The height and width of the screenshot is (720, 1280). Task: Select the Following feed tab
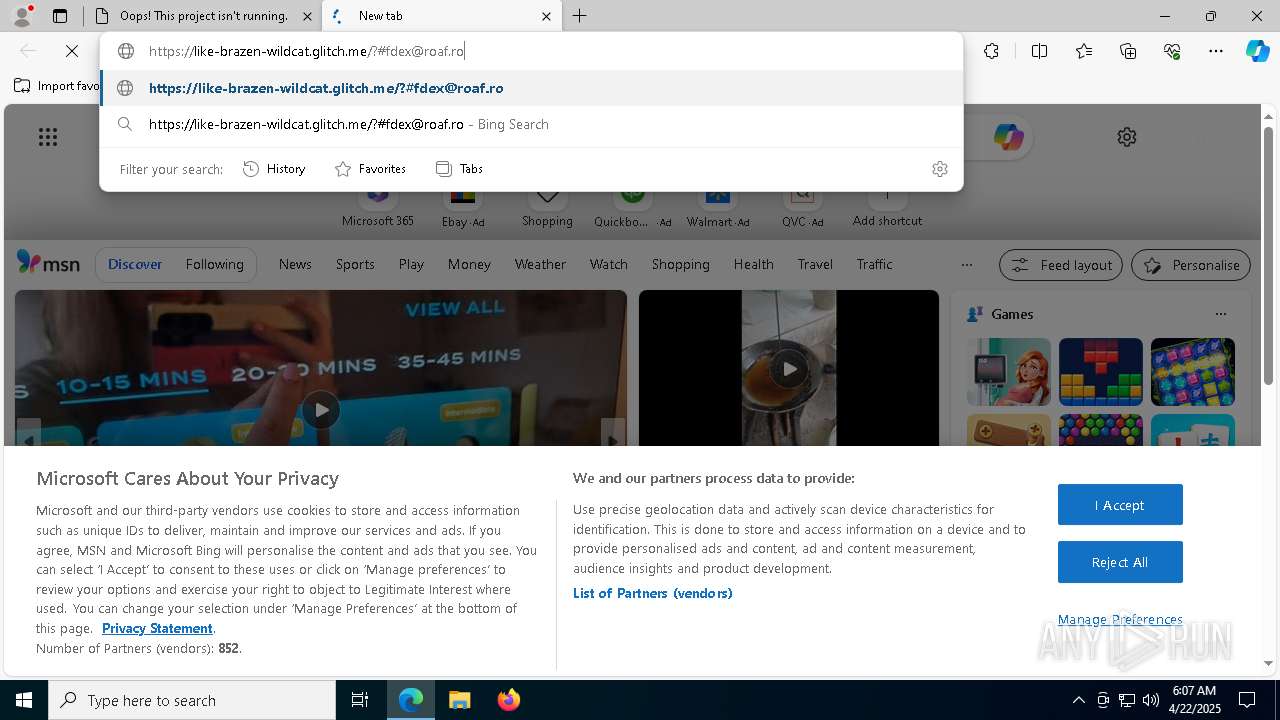point(214,264)
